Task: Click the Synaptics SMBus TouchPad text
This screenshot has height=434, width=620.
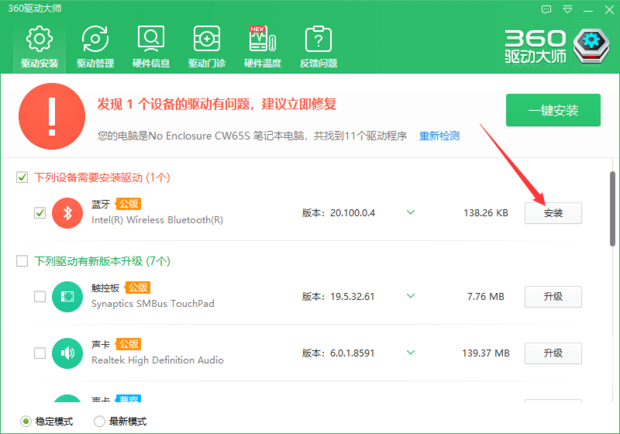Action: pos(153,304)
